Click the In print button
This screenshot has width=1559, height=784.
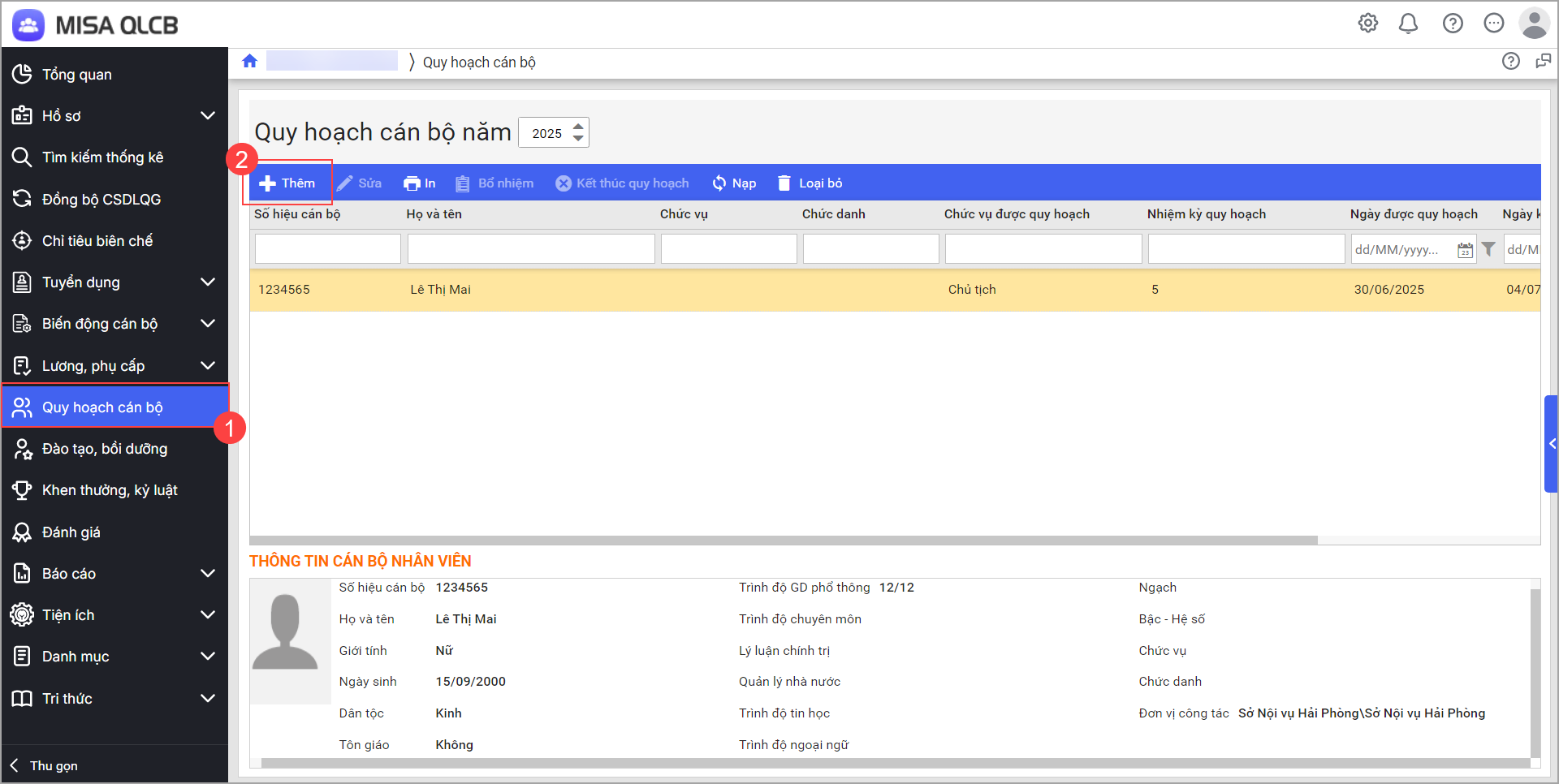coord(420,183)
